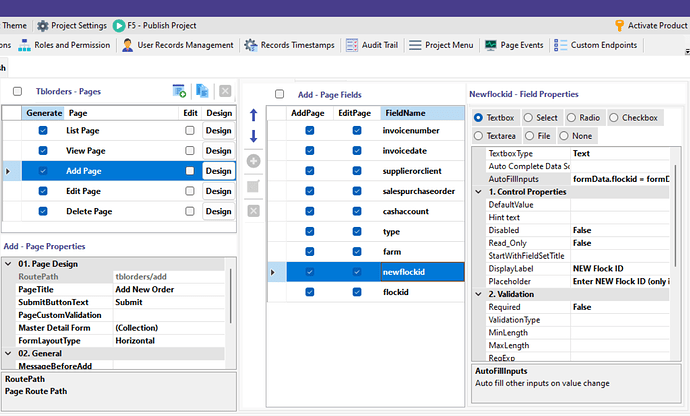
Task: Click Design button for Edit Page
Action: (218, 191)
